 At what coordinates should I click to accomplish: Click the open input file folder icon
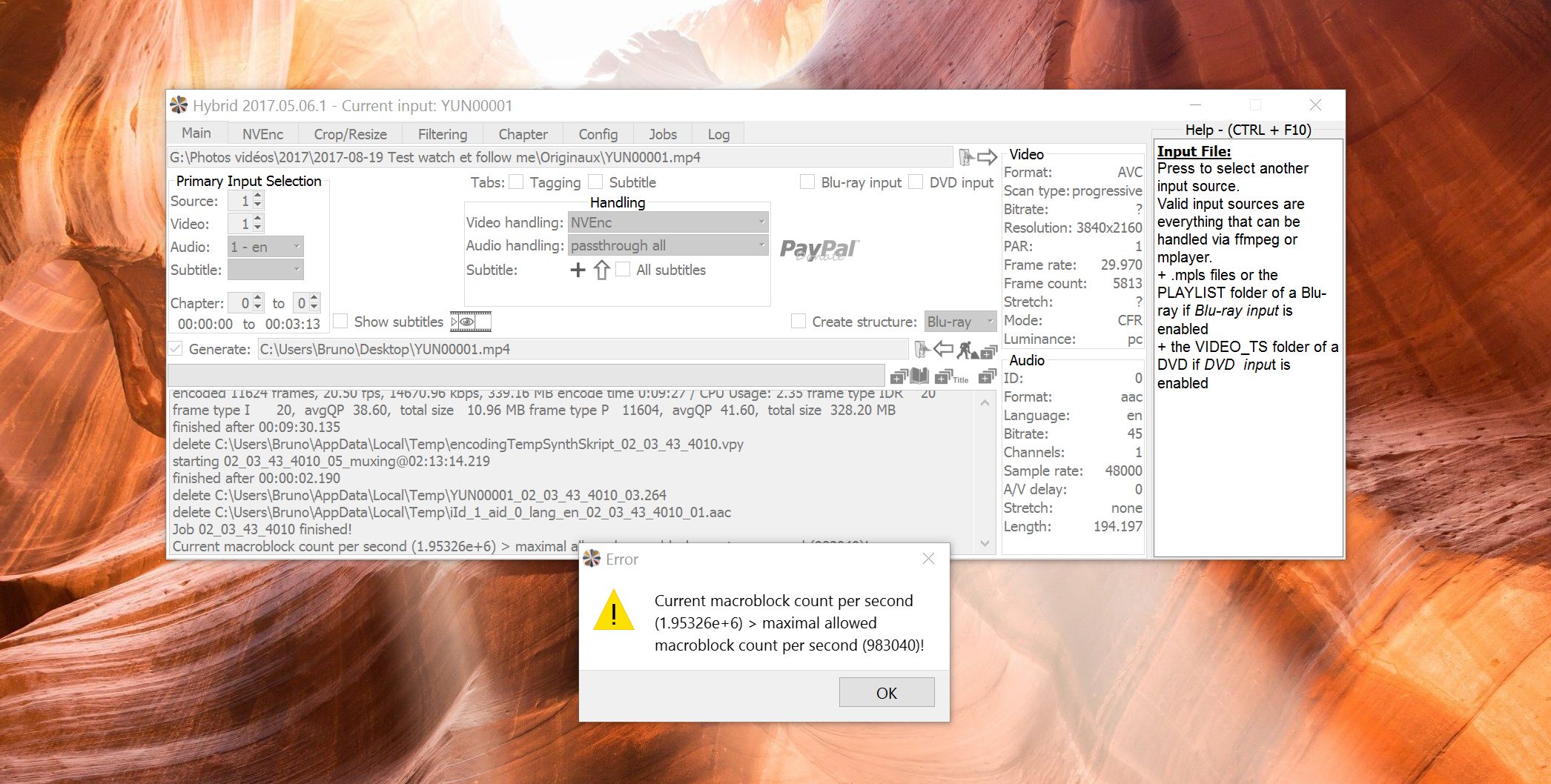point(966,157)
